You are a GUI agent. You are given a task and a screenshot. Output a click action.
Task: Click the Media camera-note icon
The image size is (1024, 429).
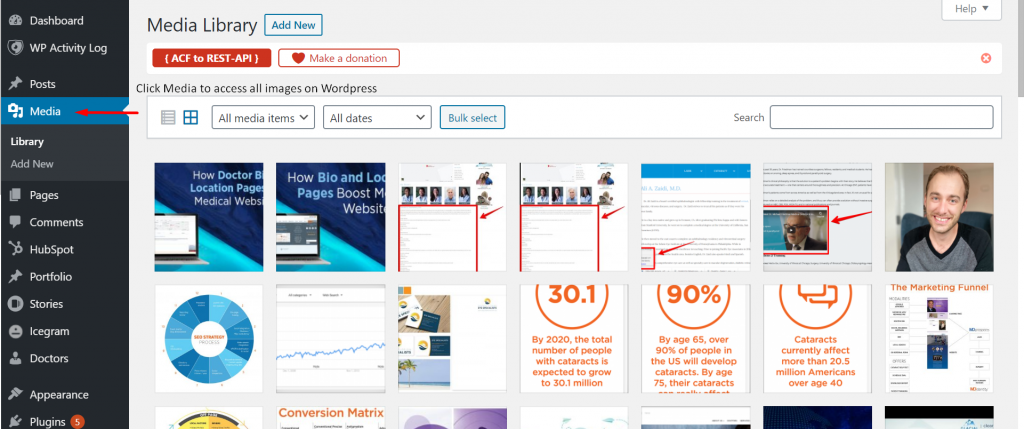click(x=16, y=111)
